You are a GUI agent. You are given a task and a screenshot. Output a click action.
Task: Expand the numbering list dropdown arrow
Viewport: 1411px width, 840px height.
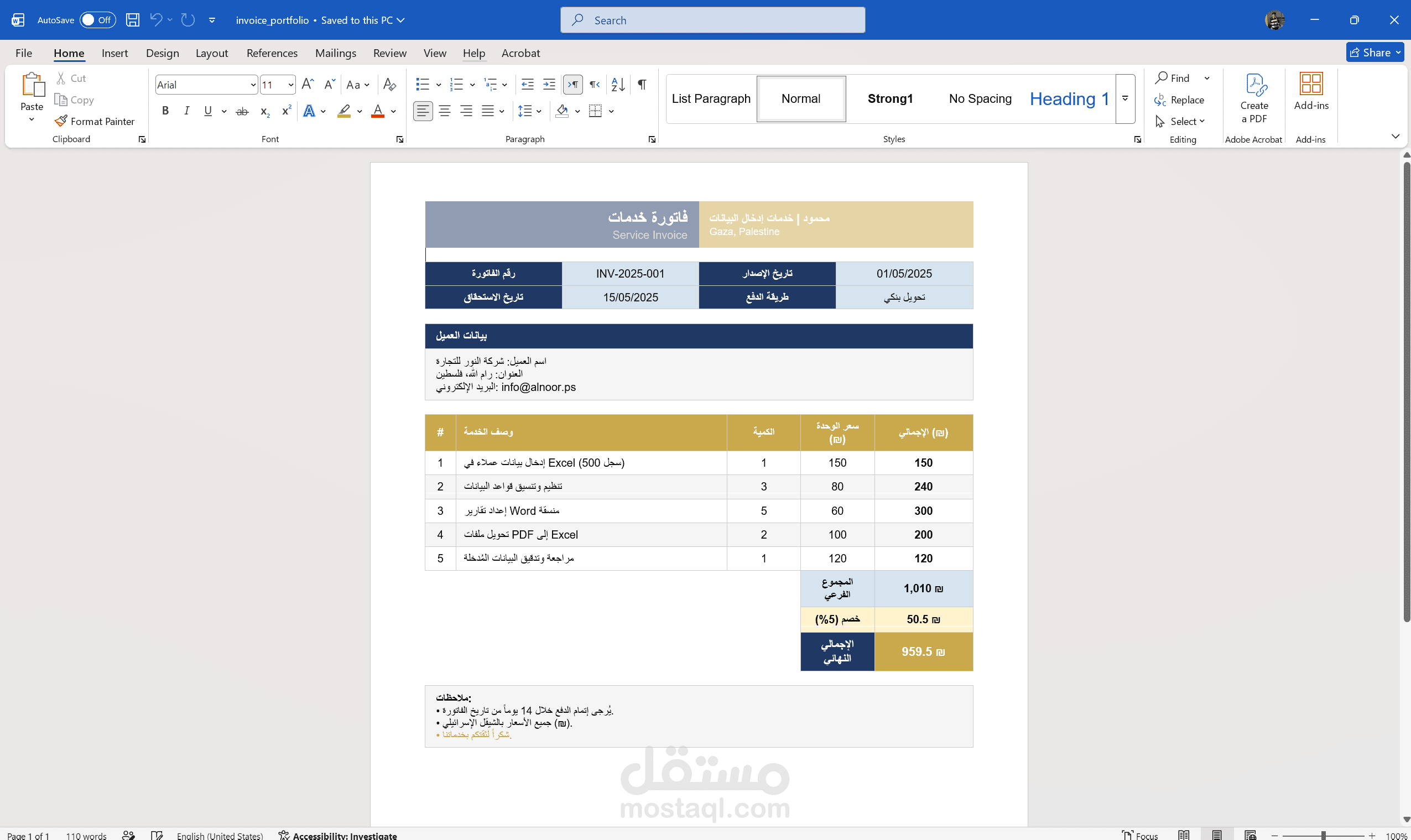(472, 85)
